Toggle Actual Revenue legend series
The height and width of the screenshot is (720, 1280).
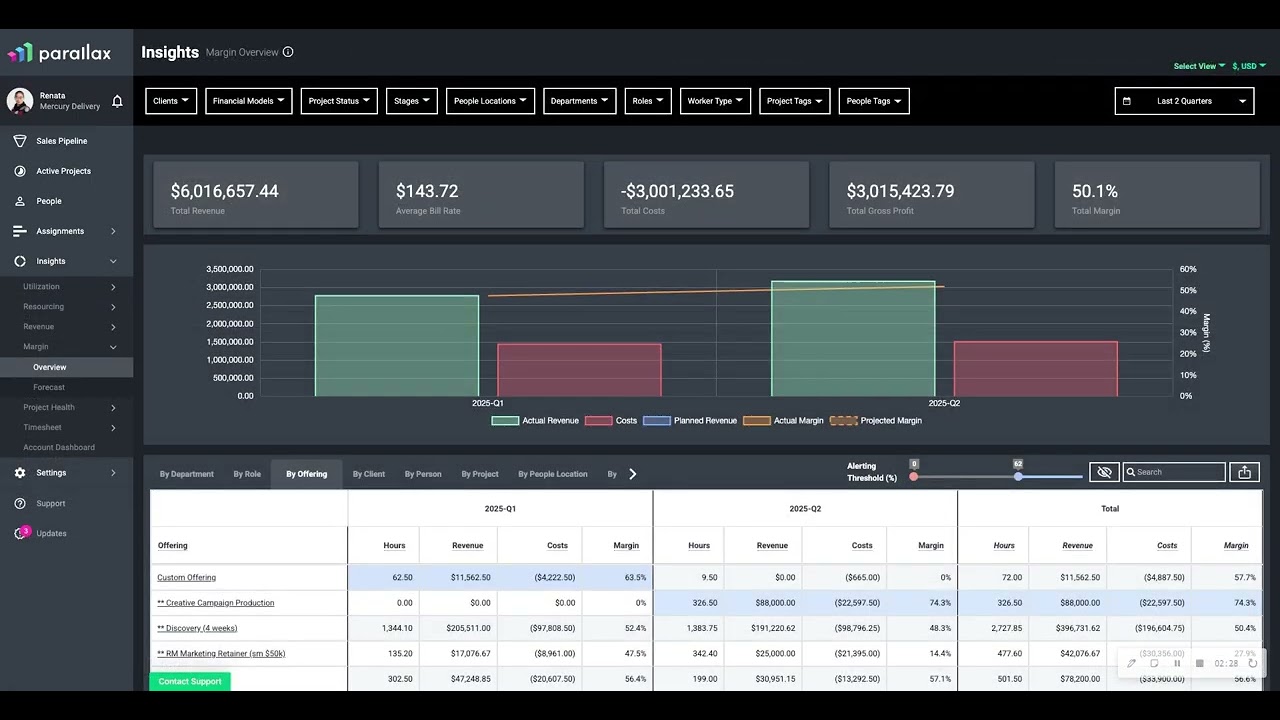pos(535,421)
